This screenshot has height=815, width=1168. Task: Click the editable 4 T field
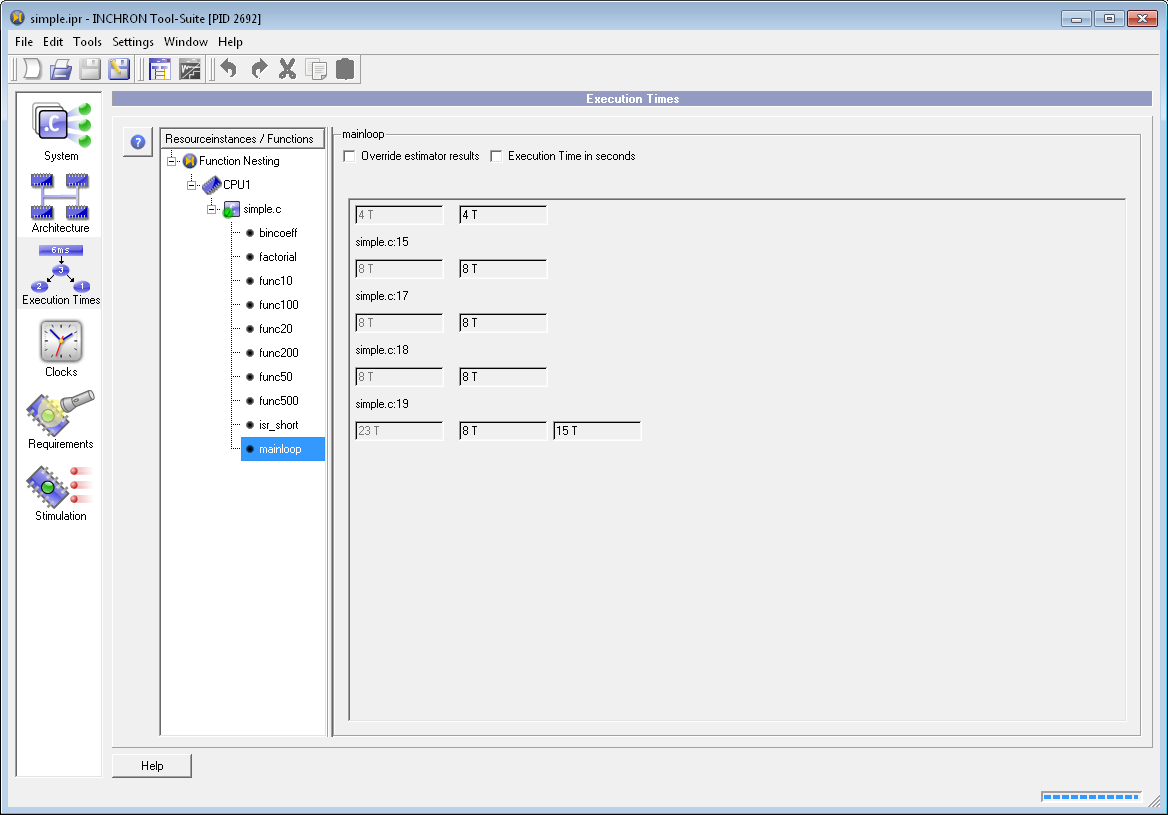(503, 215)
